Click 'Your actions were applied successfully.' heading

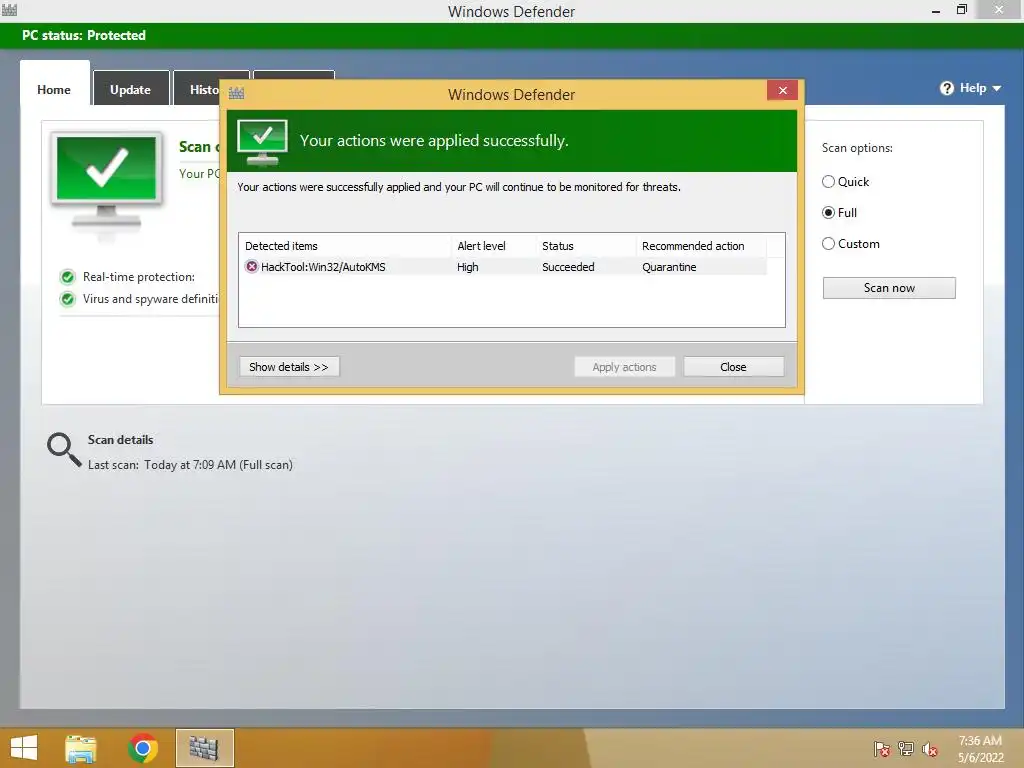434,141
